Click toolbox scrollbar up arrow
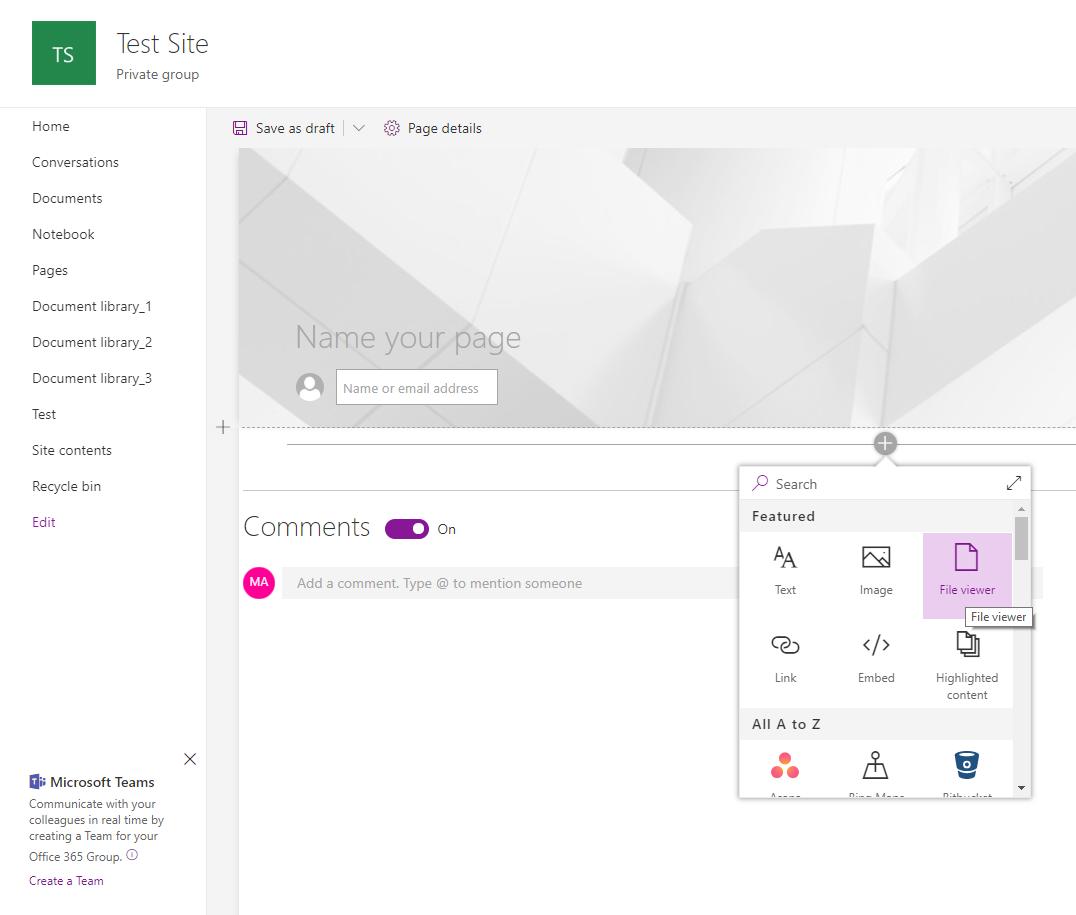 click(x=1021, y=509)
